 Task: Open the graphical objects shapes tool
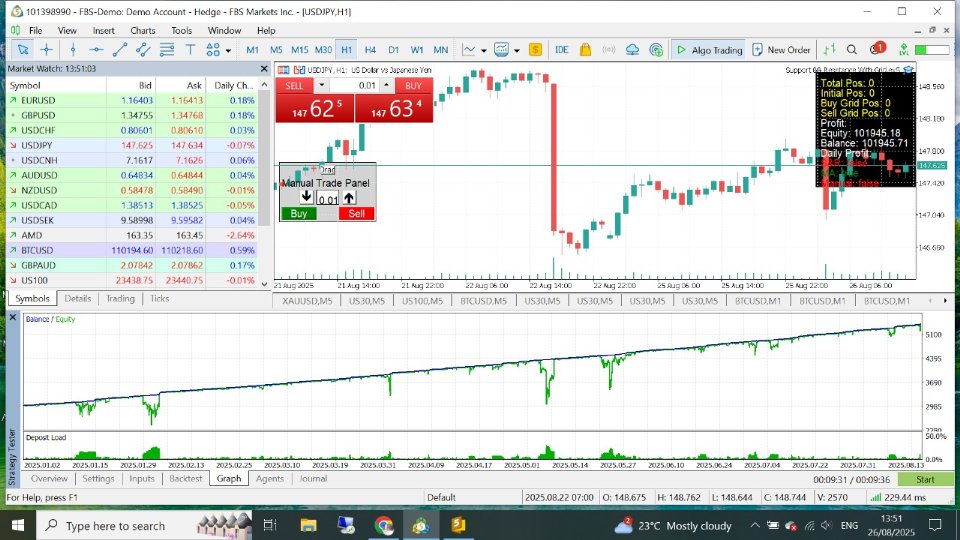[x=213, y=50]
